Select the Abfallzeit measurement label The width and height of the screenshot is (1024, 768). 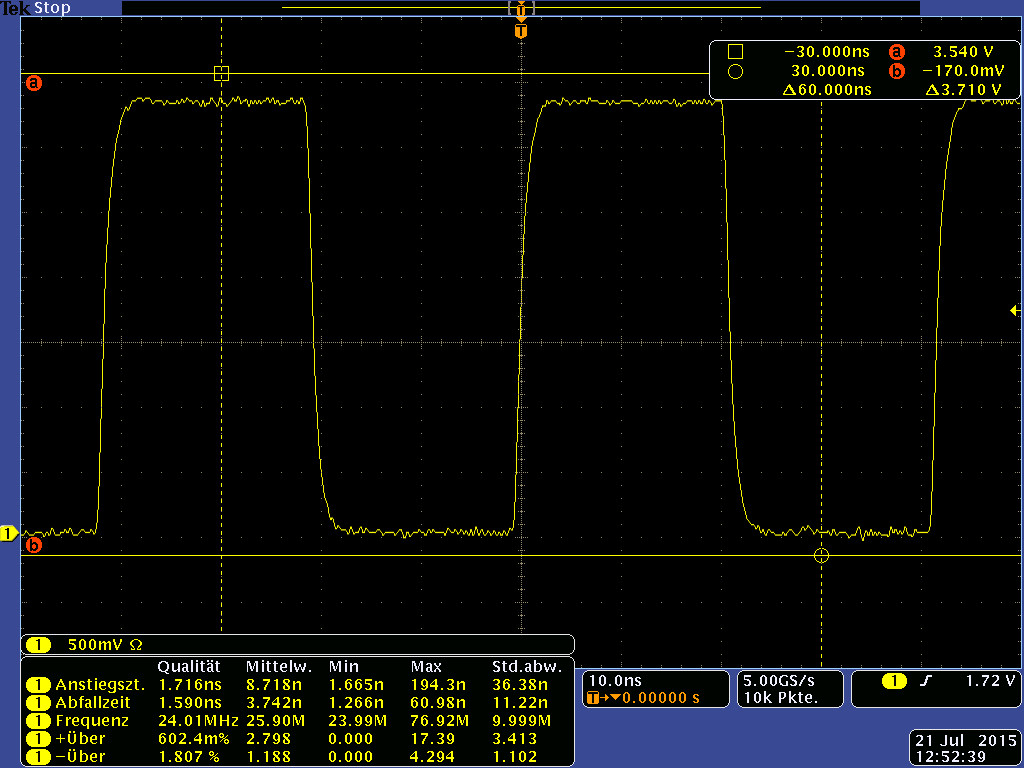coord(93,703)
